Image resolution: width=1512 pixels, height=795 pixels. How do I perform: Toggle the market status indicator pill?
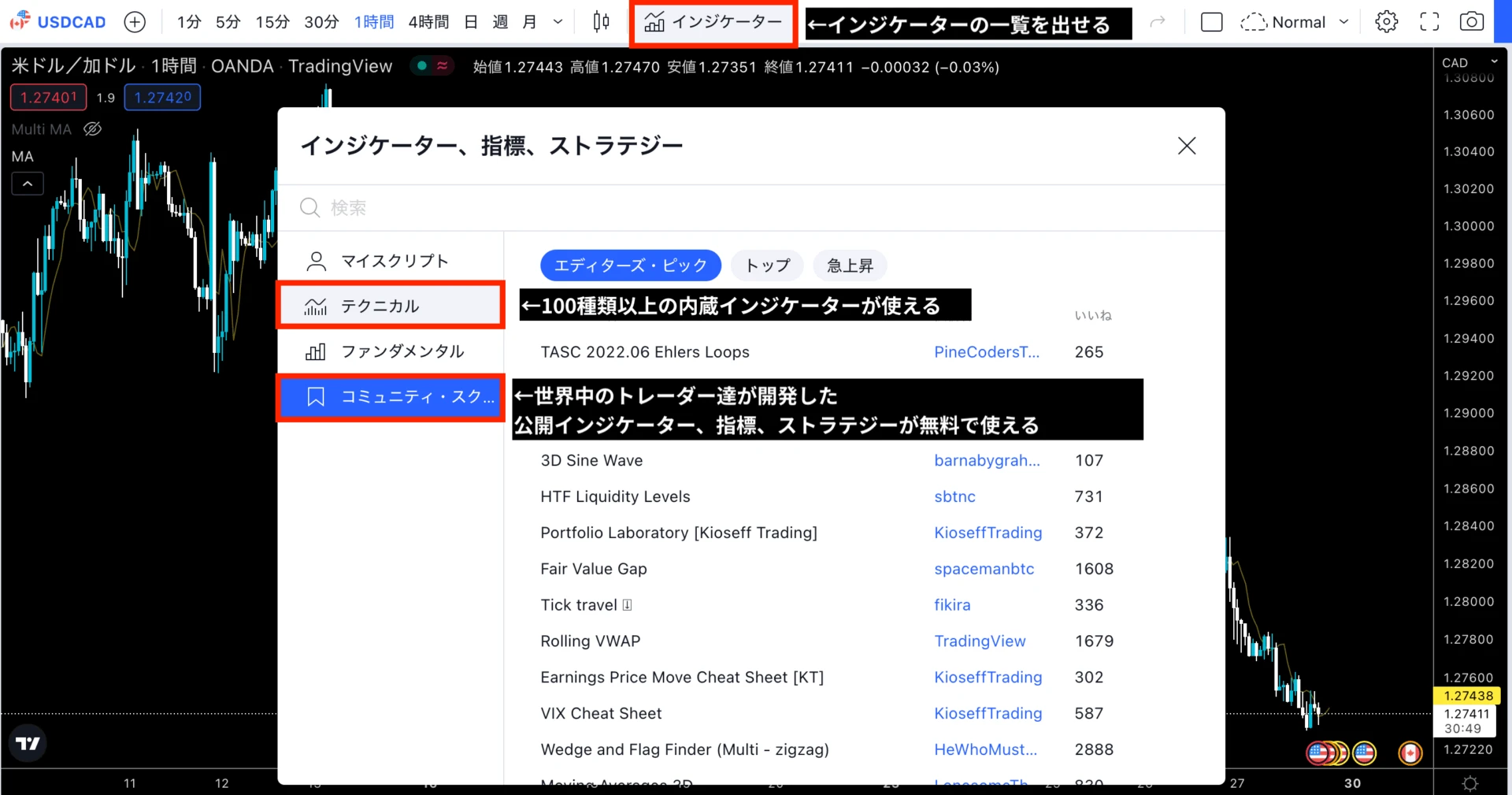pyautogui.click(x=432, y=66)
